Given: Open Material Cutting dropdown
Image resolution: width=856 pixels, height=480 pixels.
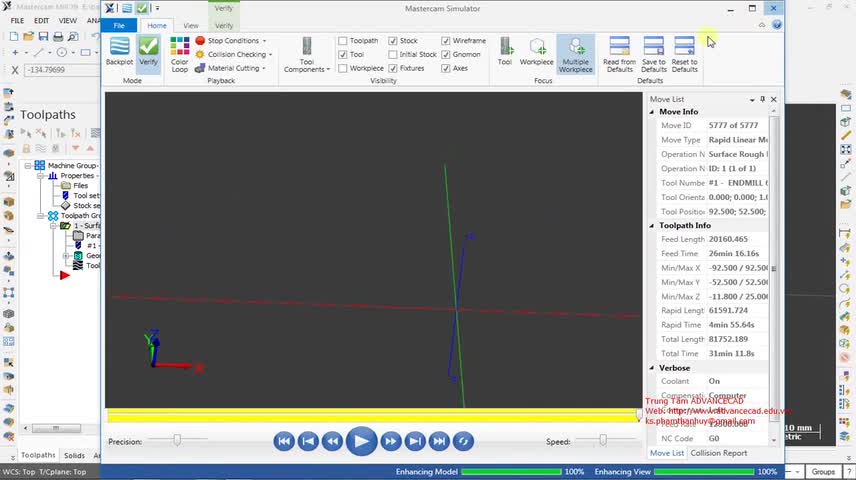Looking at the screenshot, I should pyautogui.click(x=230, y=68).
